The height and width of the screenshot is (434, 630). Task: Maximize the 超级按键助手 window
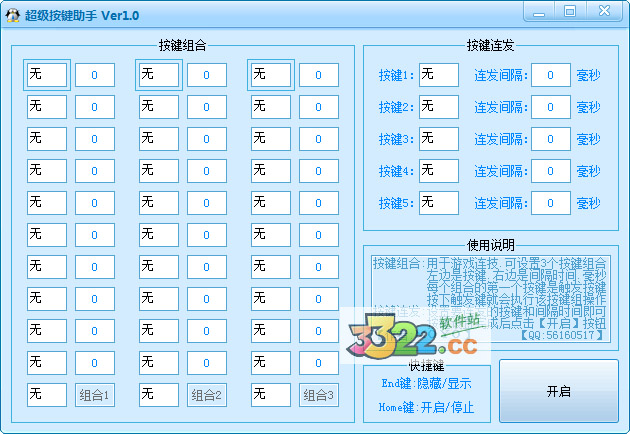pyautogui.click(x=570, y=11)
